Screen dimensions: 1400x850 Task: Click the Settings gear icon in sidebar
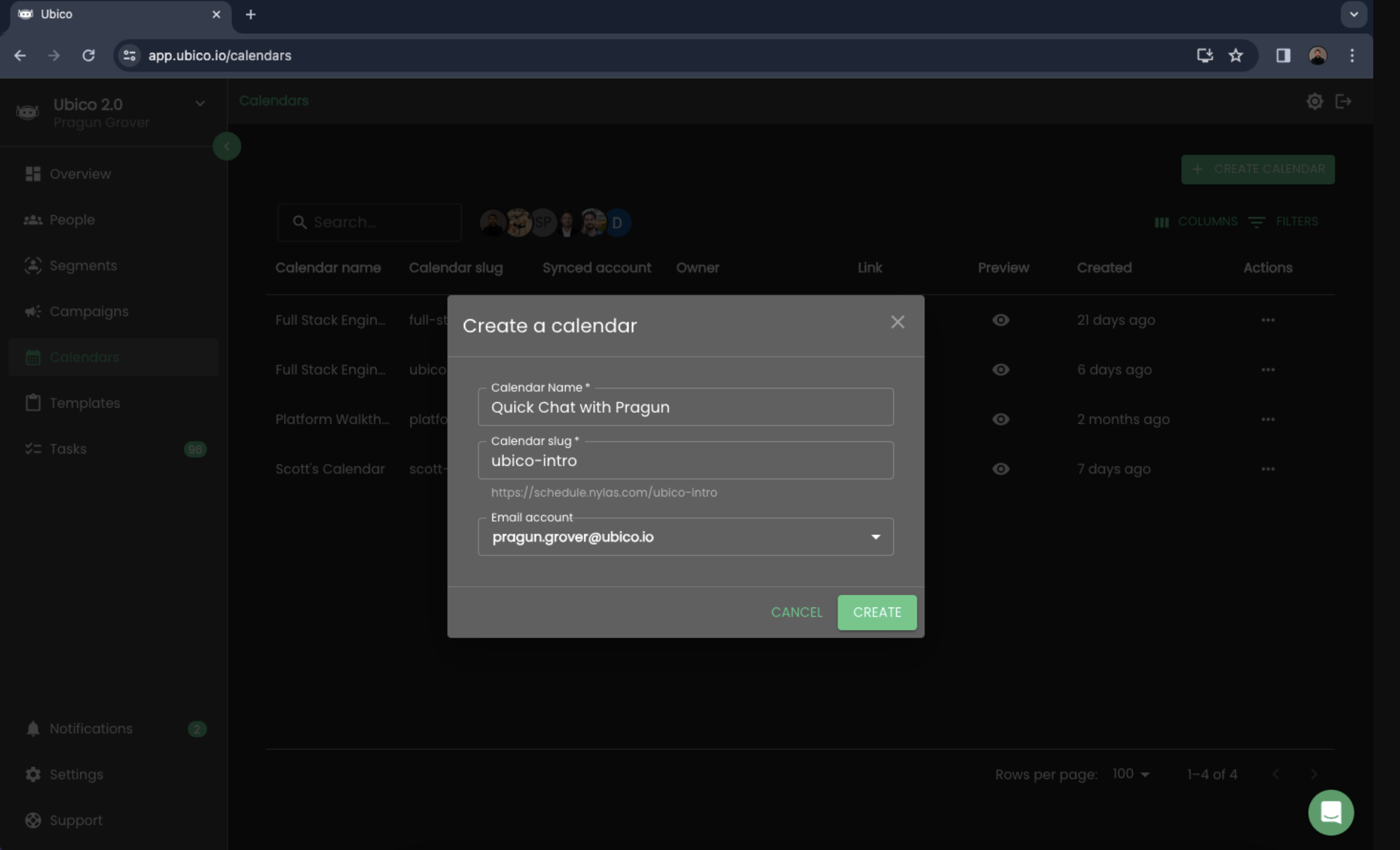(33, 774)
